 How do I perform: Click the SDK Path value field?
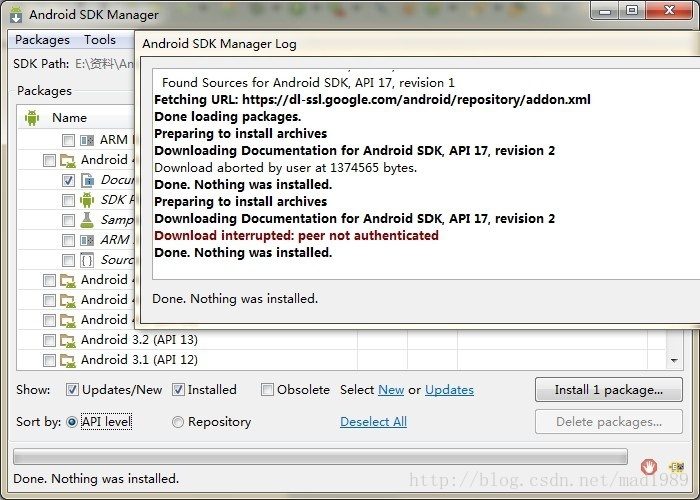tap(104, 64)
